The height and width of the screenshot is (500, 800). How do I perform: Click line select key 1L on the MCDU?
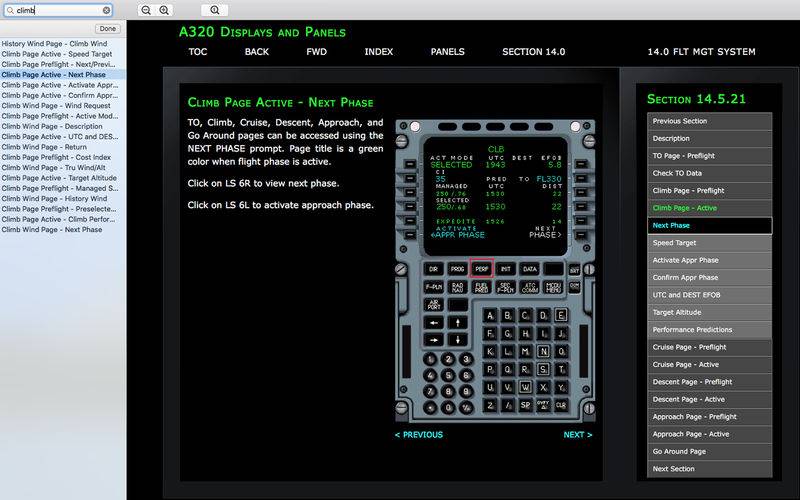tap(410, 164)
